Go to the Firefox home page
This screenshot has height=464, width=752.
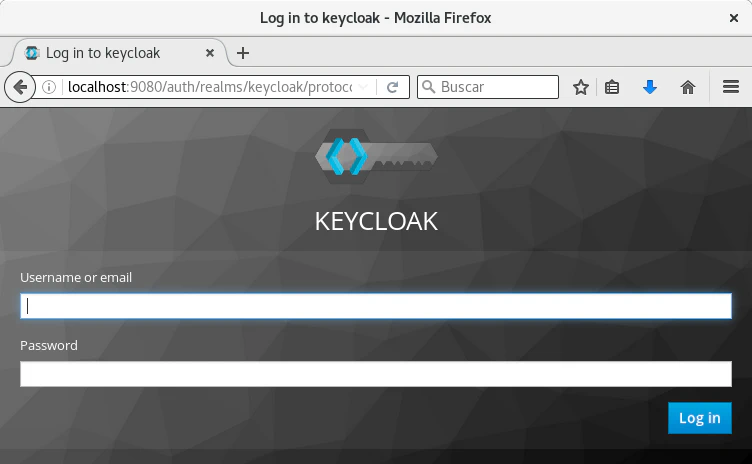[x=688, y=88]
